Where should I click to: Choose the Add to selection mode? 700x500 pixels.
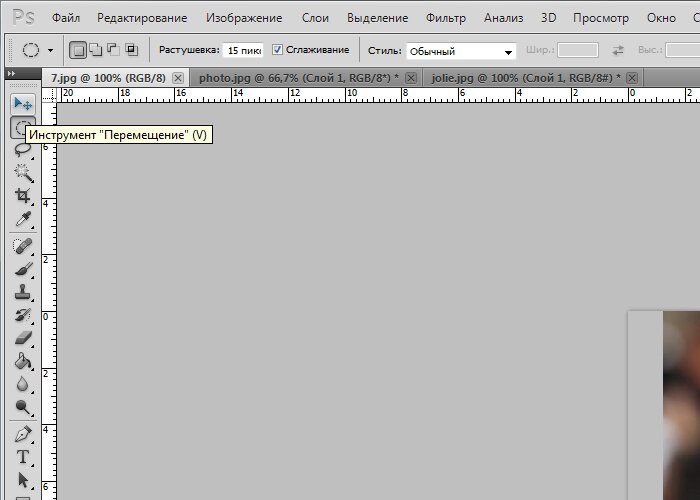96,50
